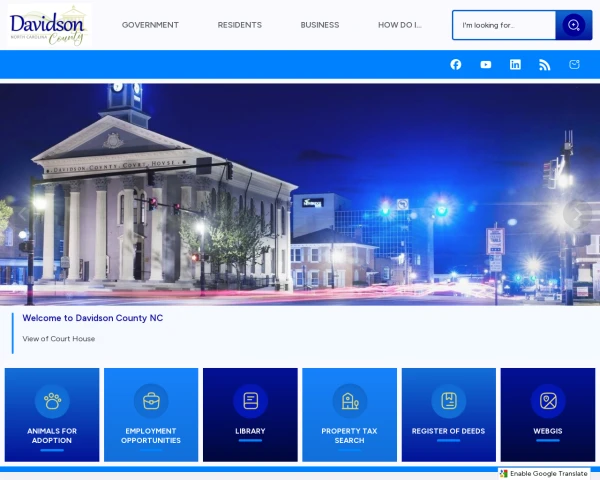Open the RSS feed icon
Viewport: 600px width, 480px height.
click(545, 64)
